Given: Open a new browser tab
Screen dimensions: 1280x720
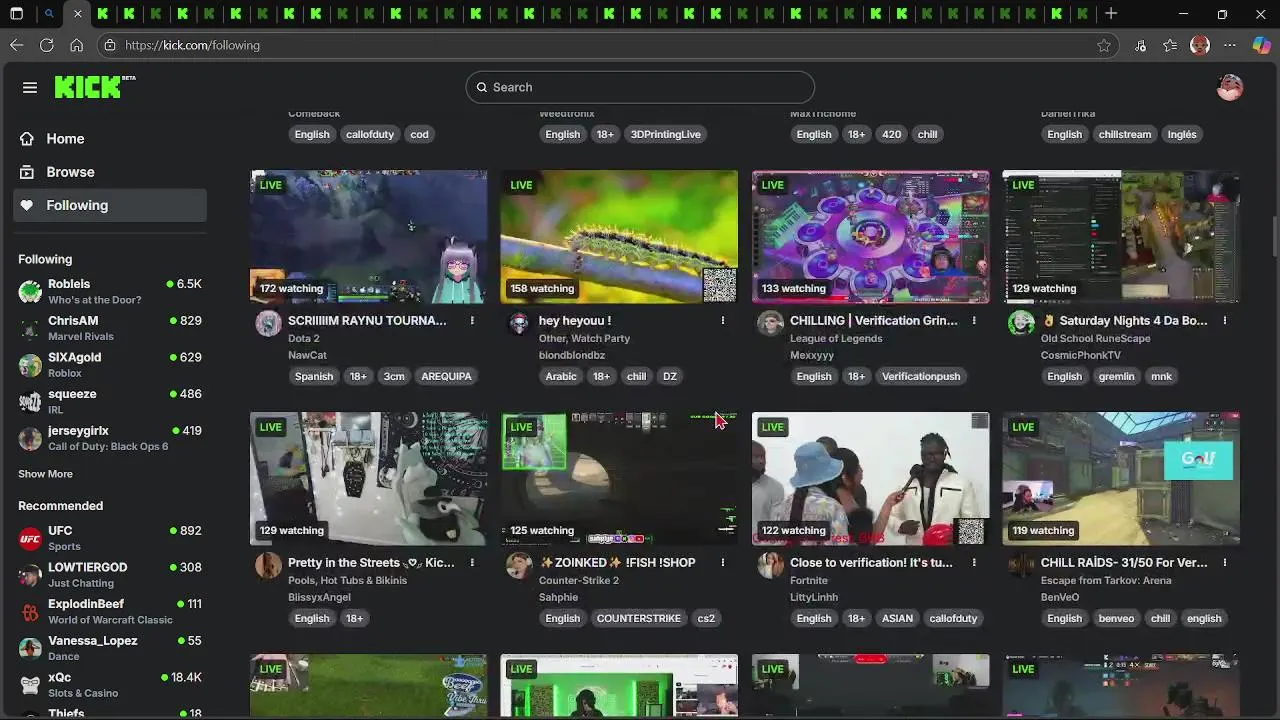Looking at the screenshot, I should coord(1111,14).
